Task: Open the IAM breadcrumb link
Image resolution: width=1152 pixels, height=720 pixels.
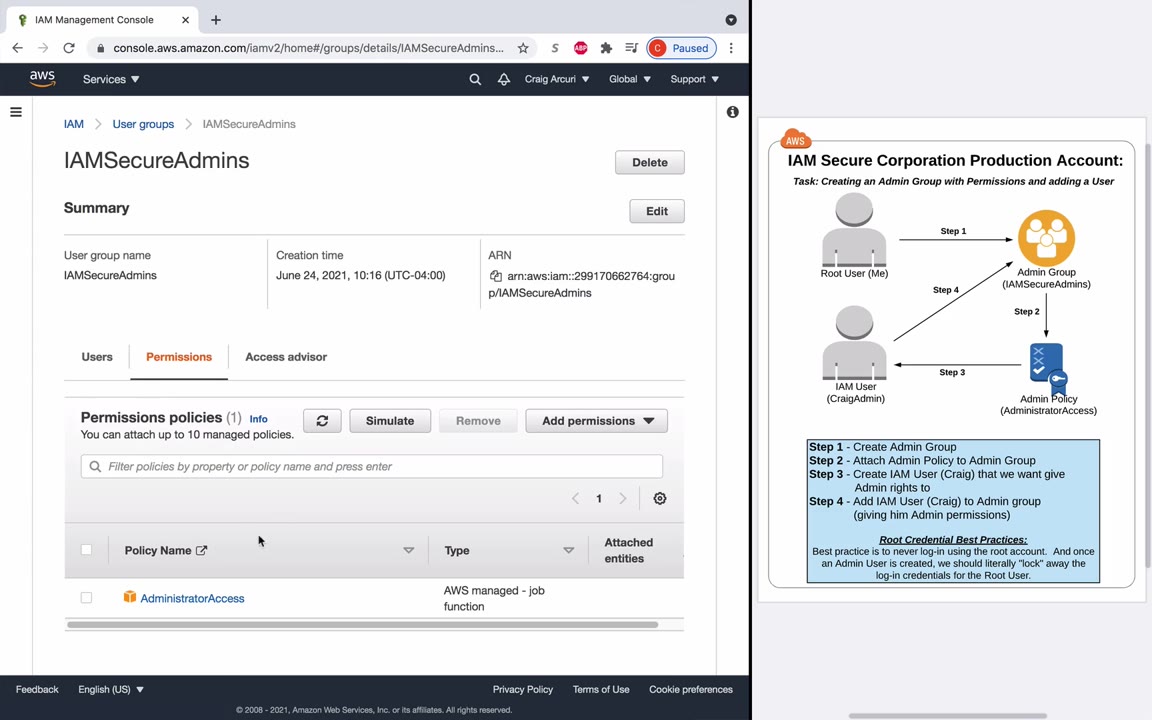Action: point(73,124)
